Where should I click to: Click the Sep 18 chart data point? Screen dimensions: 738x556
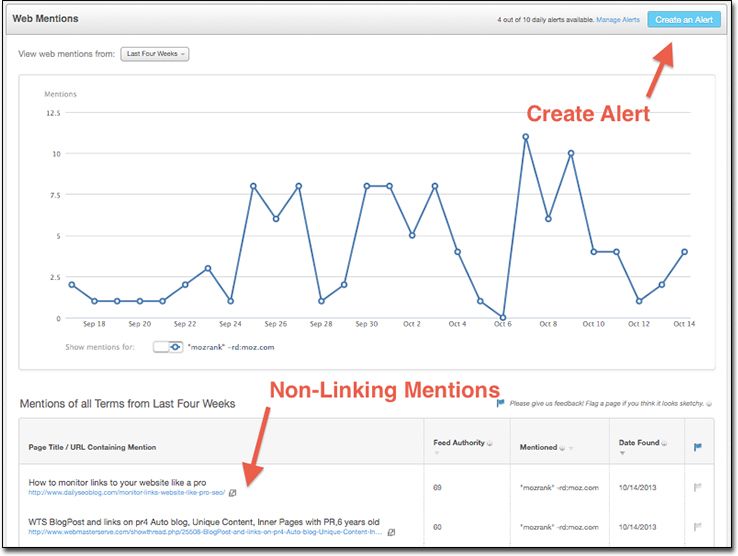tap(71, 285)
